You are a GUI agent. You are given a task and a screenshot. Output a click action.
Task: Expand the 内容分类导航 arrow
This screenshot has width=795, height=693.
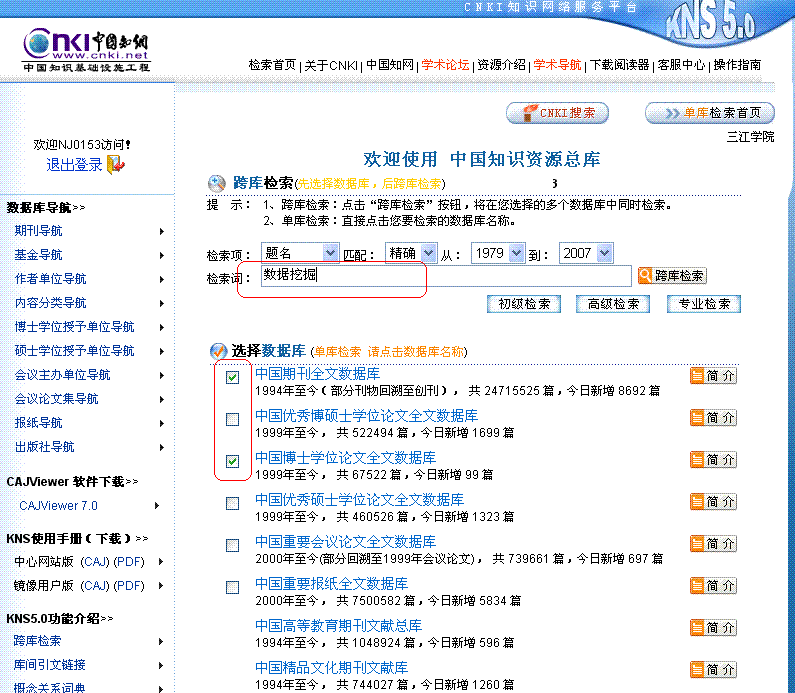pyautogui.click(x=162, y=304)
